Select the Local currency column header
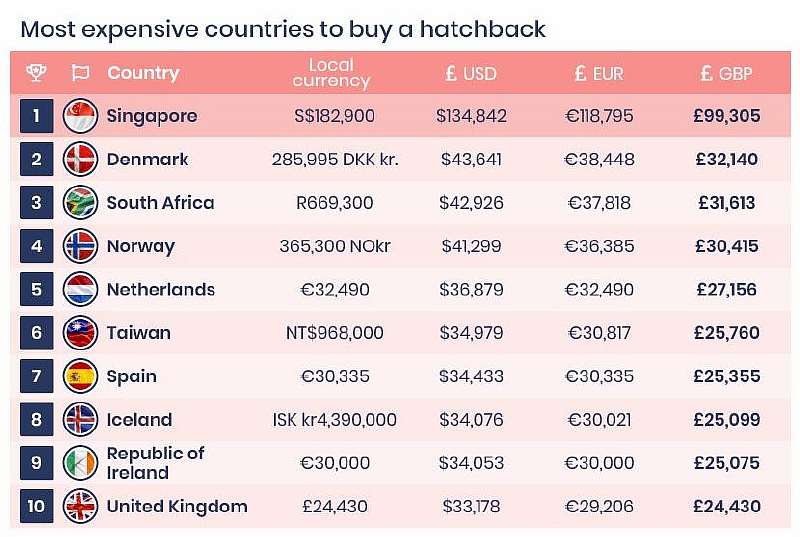Viewport: 800px width, 537px height. (x=332, y=73)
